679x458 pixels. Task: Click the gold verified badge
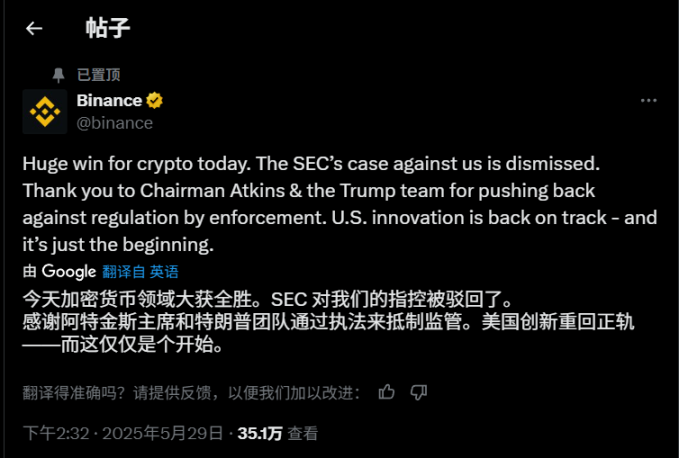155,101
